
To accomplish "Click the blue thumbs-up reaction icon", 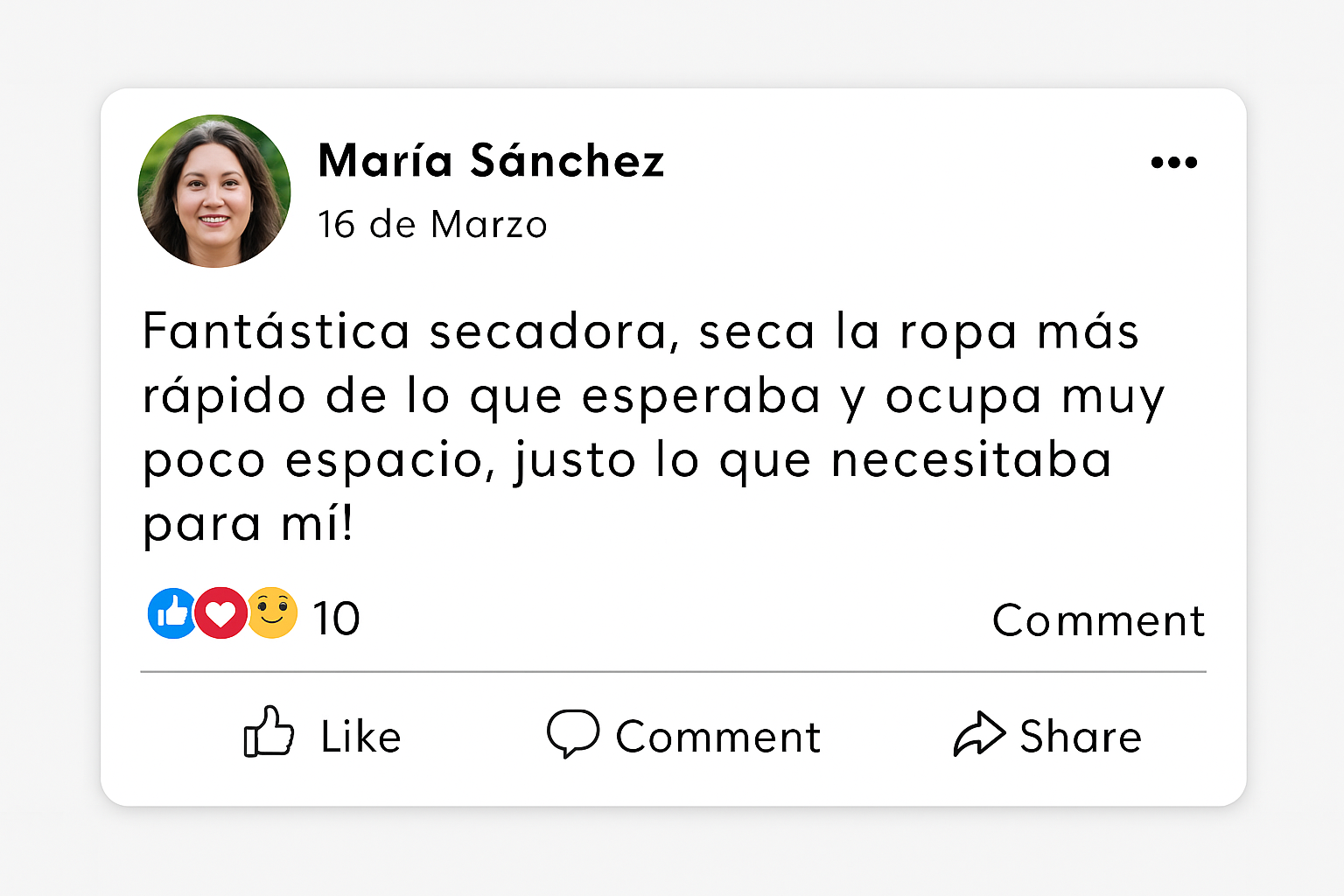I will (172, 613).
